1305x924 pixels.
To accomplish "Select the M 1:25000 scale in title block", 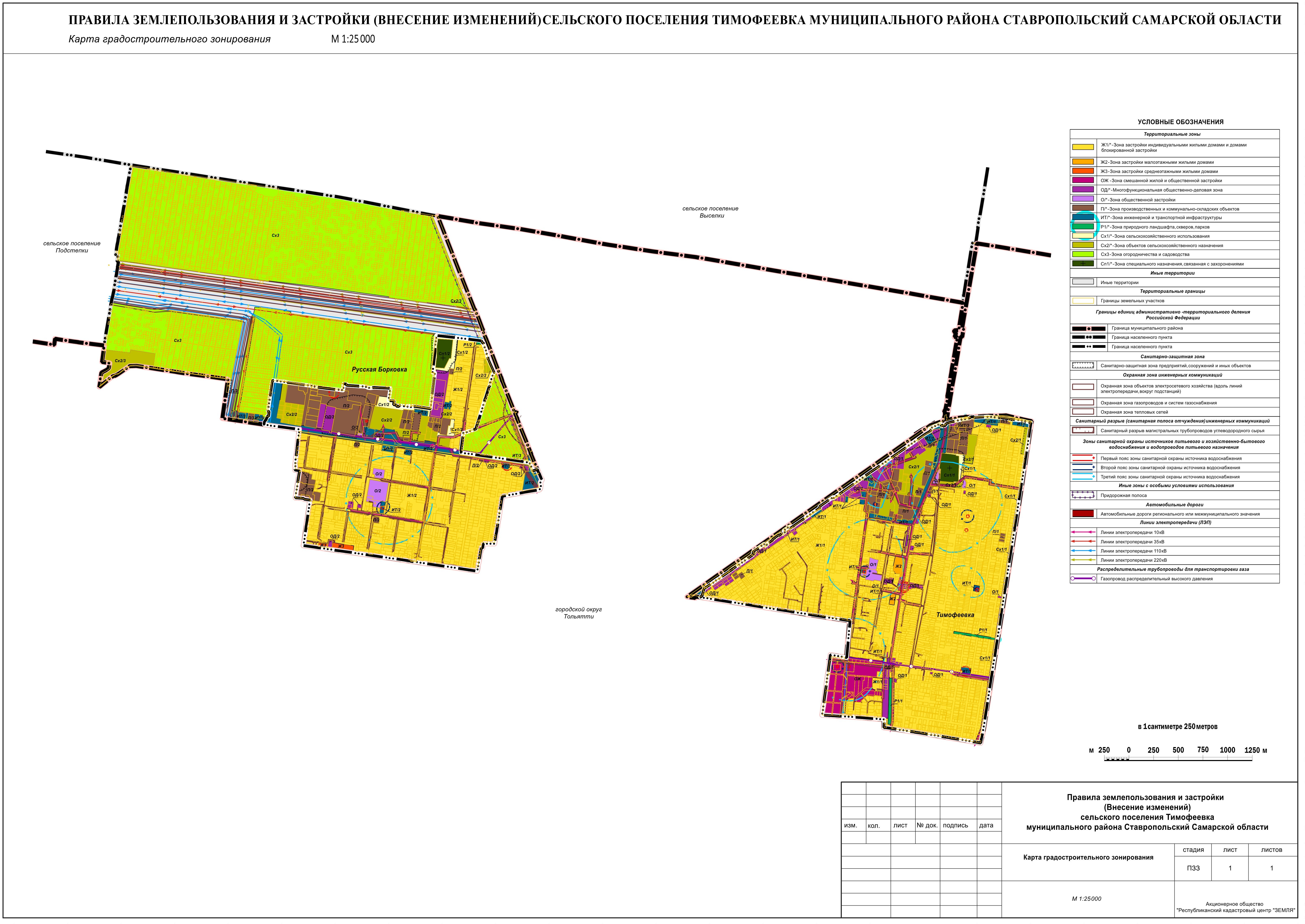I will pos(1086,899).
